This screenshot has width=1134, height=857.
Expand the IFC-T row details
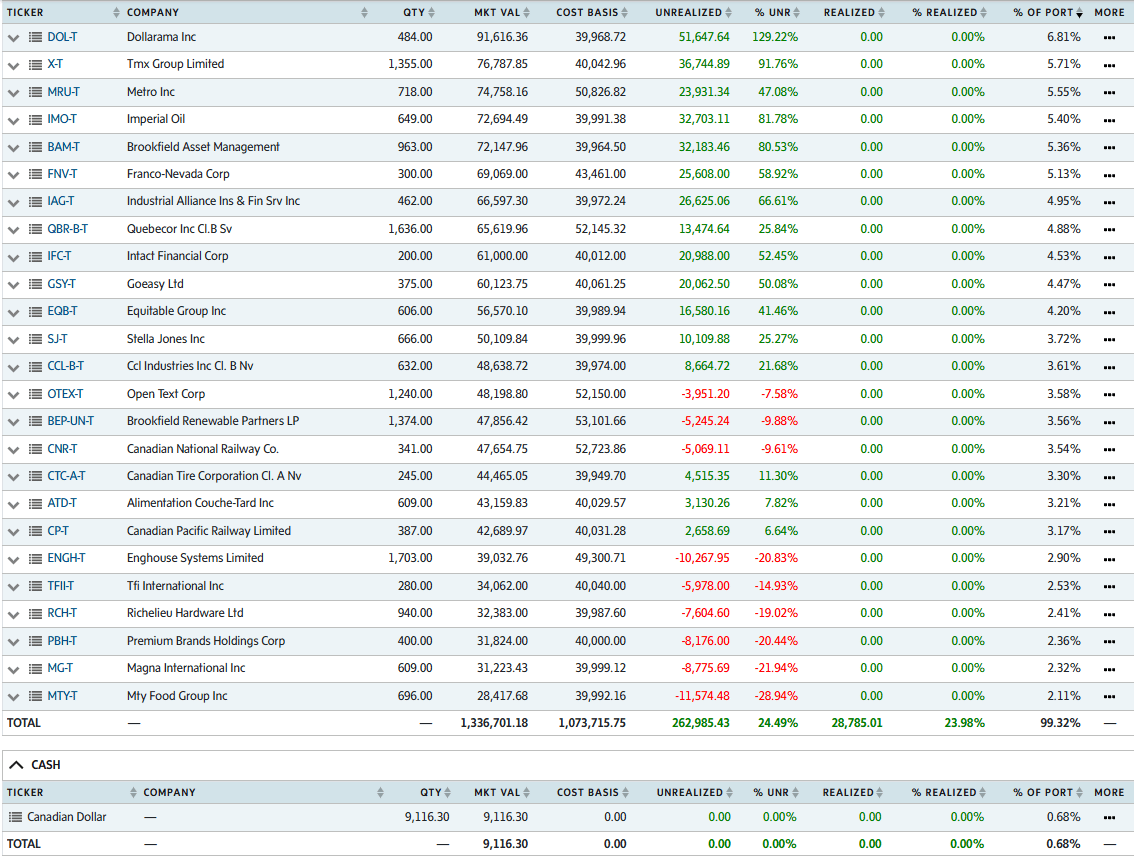(x=13, y=257)
